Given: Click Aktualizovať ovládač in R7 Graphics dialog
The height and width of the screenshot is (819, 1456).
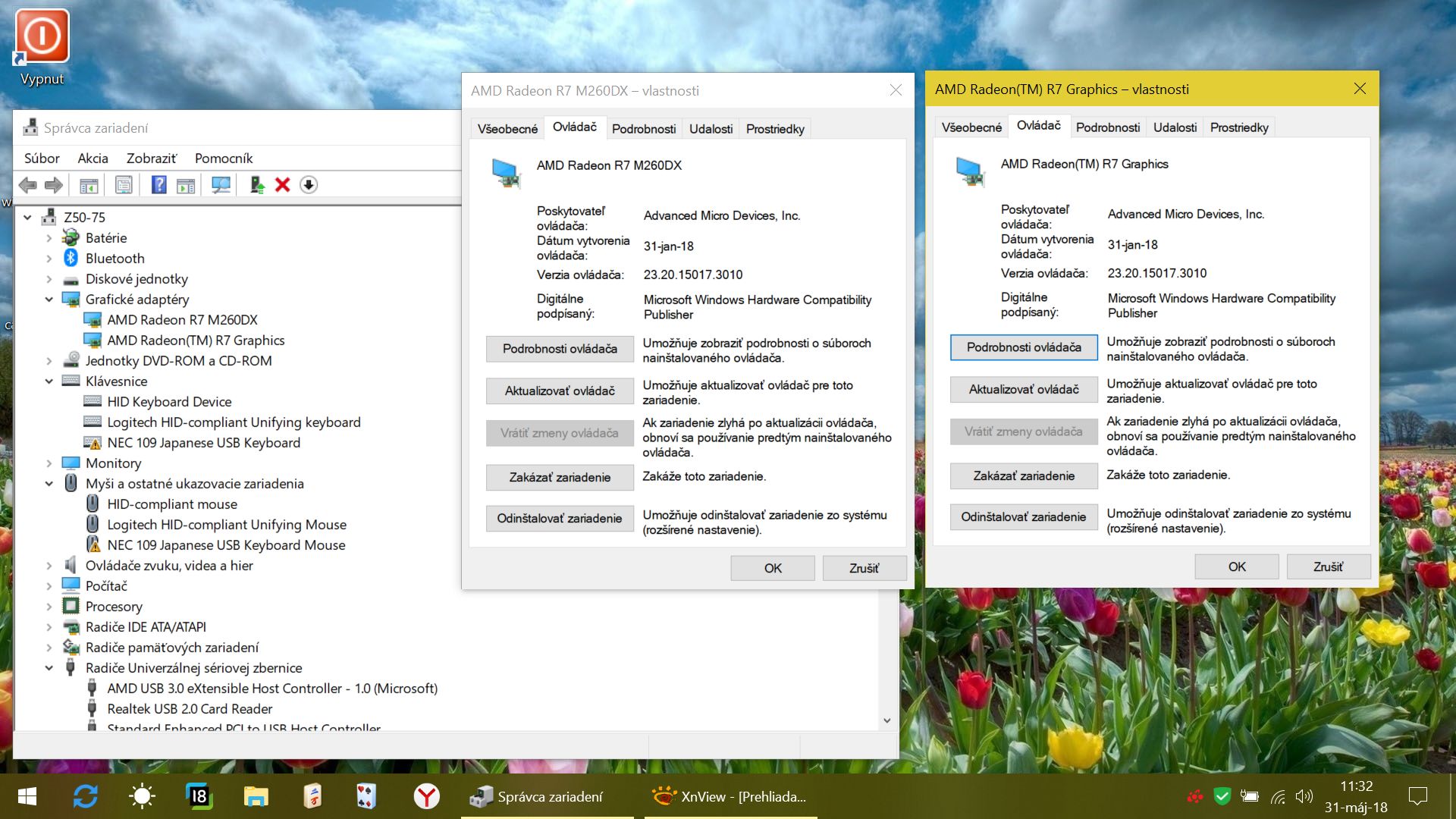Looking at the screenshot, I should pyautogui.click(x=1024, y=389).
